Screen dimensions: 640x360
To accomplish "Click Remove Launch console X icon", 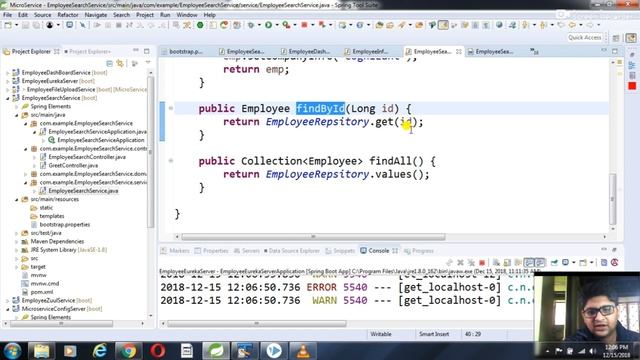I will click(460, 262).
